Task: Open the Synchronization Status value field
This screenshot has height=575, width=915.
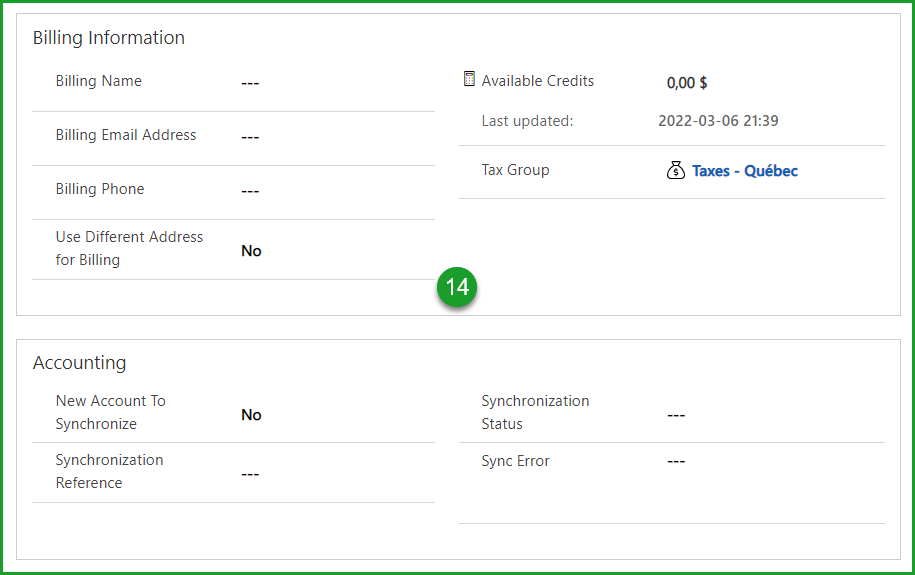Action: 676,415
